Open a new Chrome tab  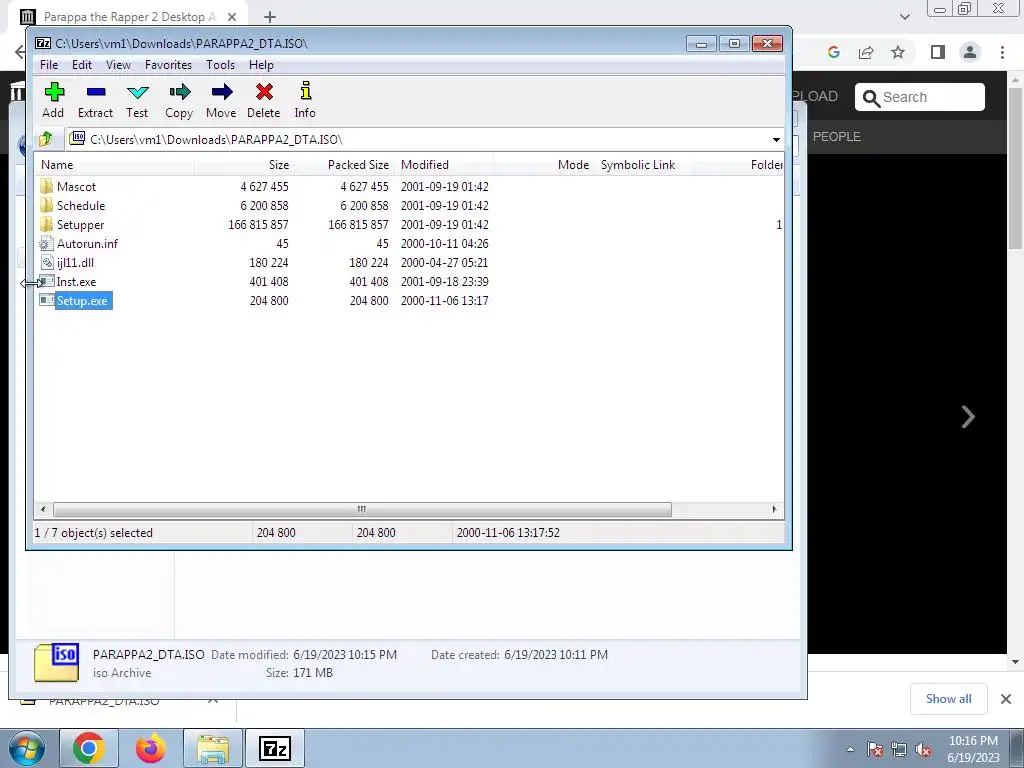270,17
